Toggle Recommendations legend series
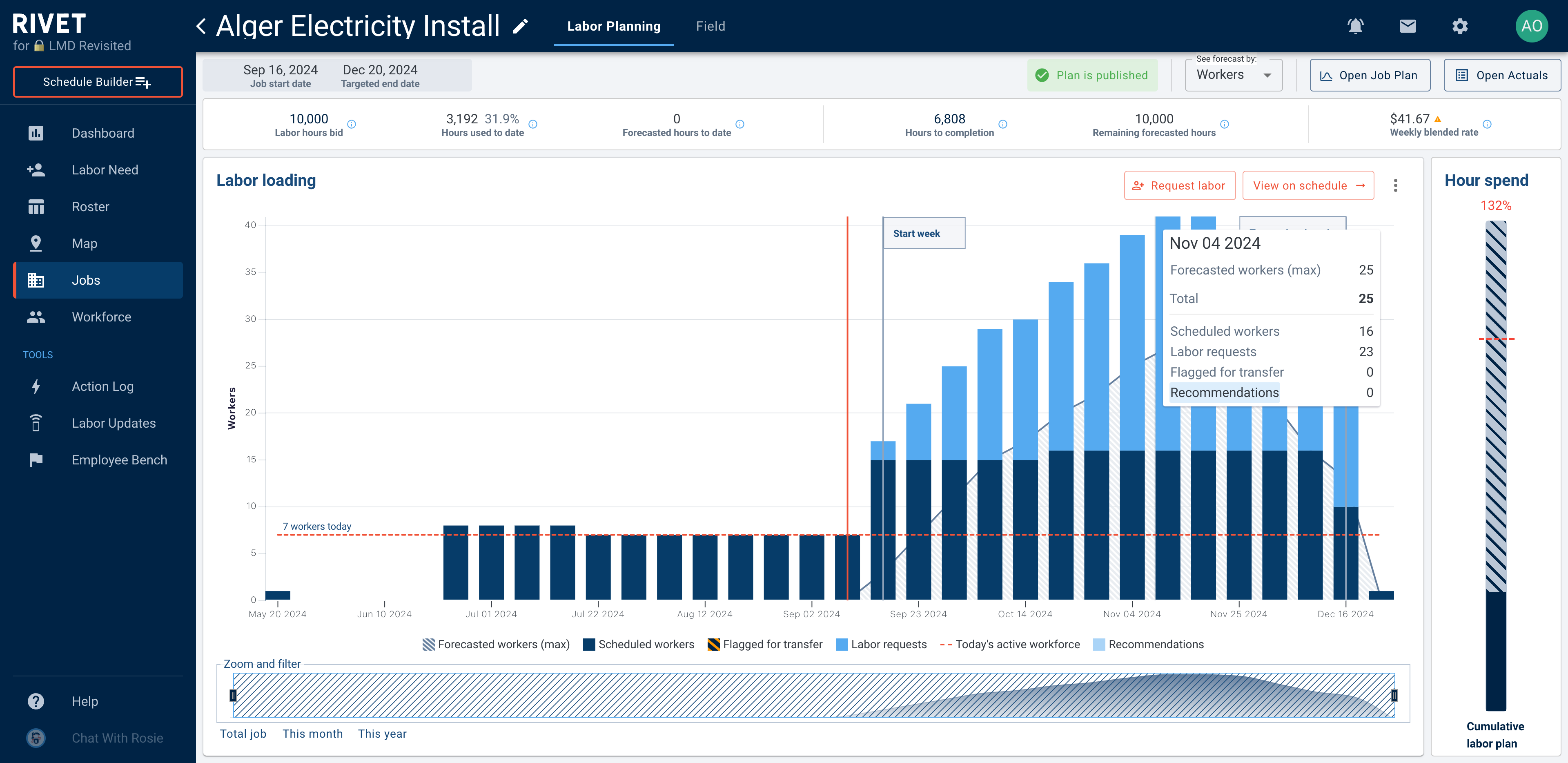The width and height of the screenshot is (1568, 763). coord(1149,644)
